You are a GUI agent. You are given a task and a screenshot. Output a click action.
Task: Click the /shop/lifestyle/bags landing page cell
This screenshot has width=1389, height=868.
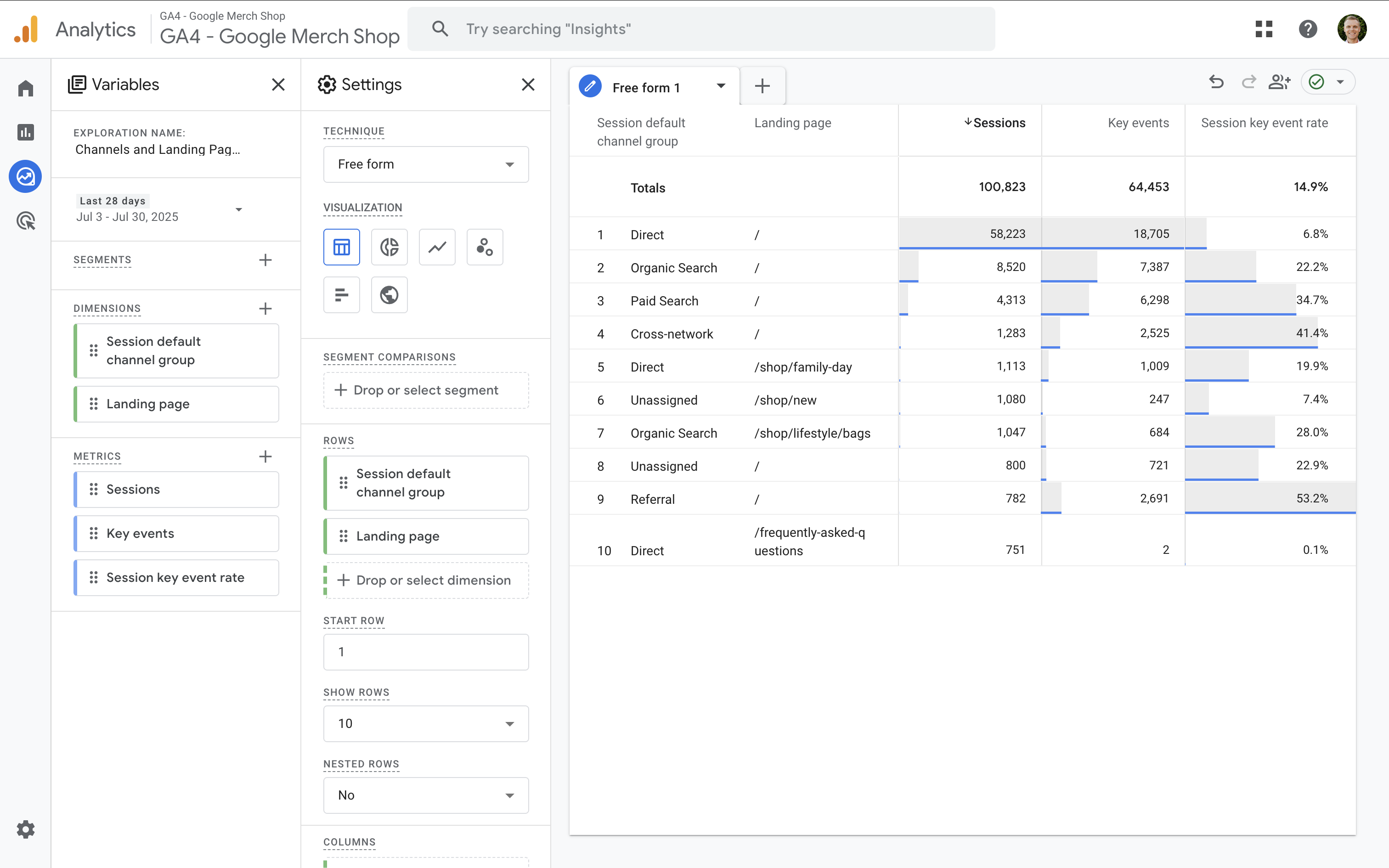coord(812,434)
